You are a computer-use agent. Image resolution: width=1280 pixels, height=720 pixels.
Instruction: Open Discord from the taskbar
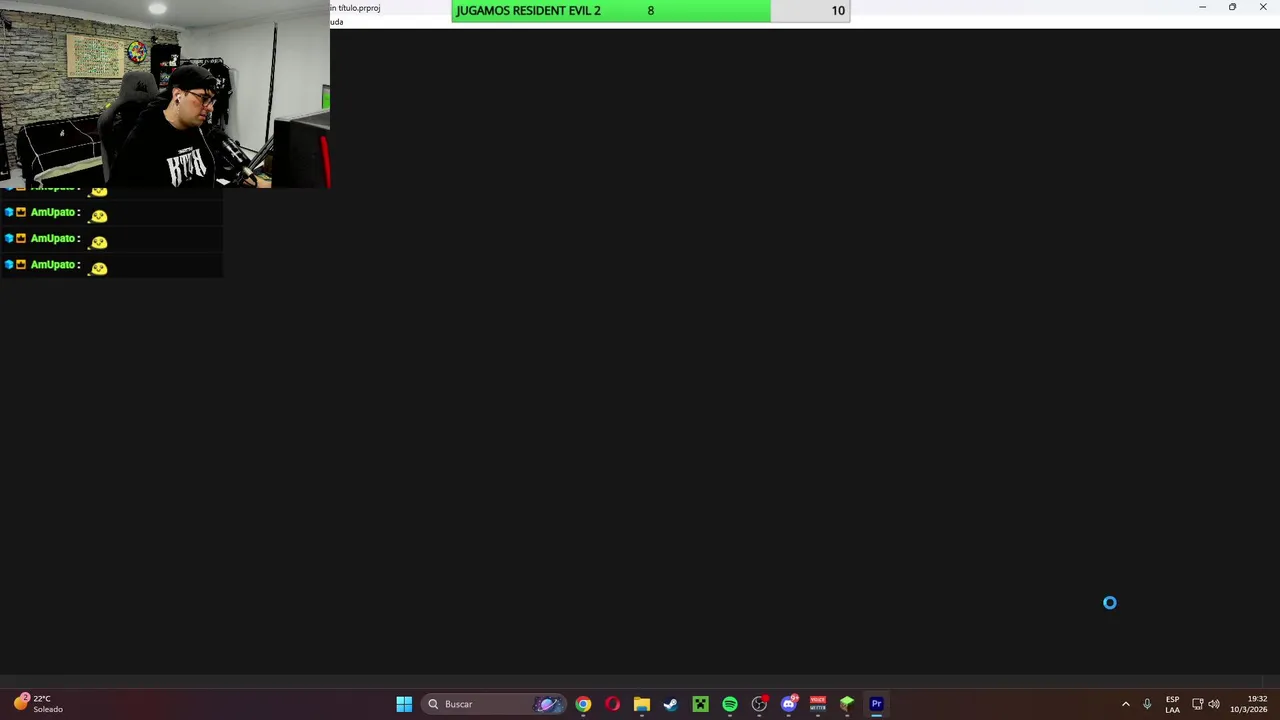tap(789, 704)
